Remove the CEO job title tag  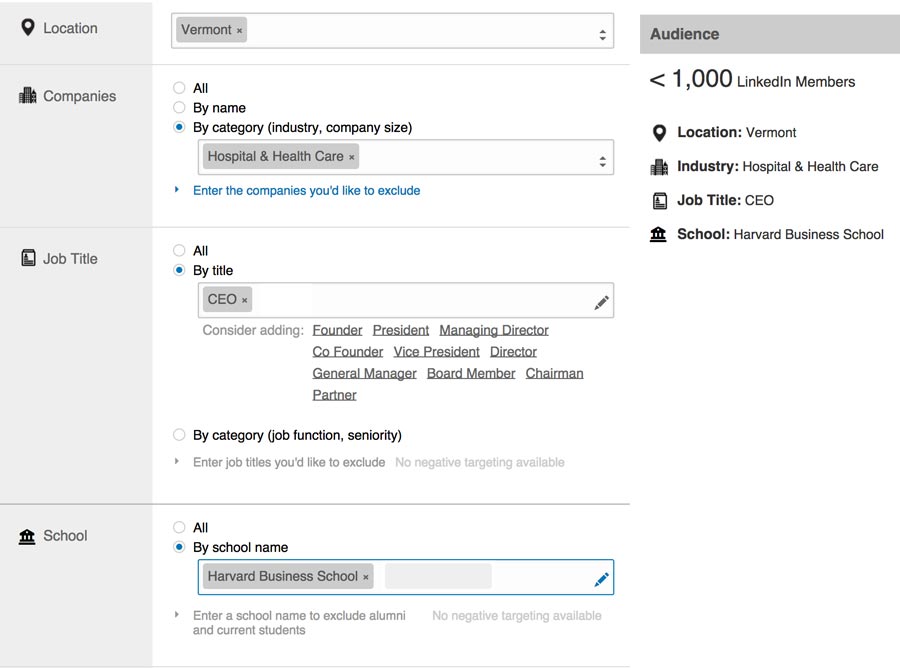point(245,300)
